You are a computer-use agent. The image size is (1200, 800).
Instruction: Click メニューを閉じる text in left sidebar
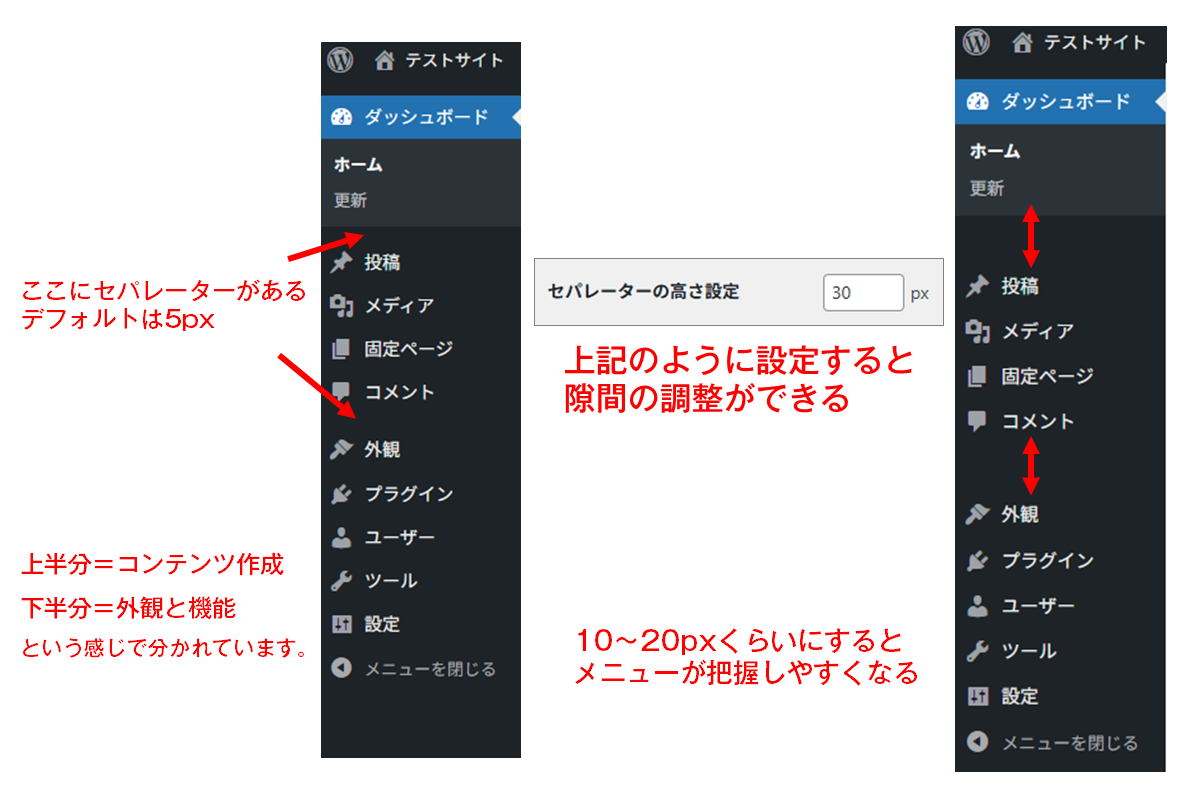[x=430, y=669]
